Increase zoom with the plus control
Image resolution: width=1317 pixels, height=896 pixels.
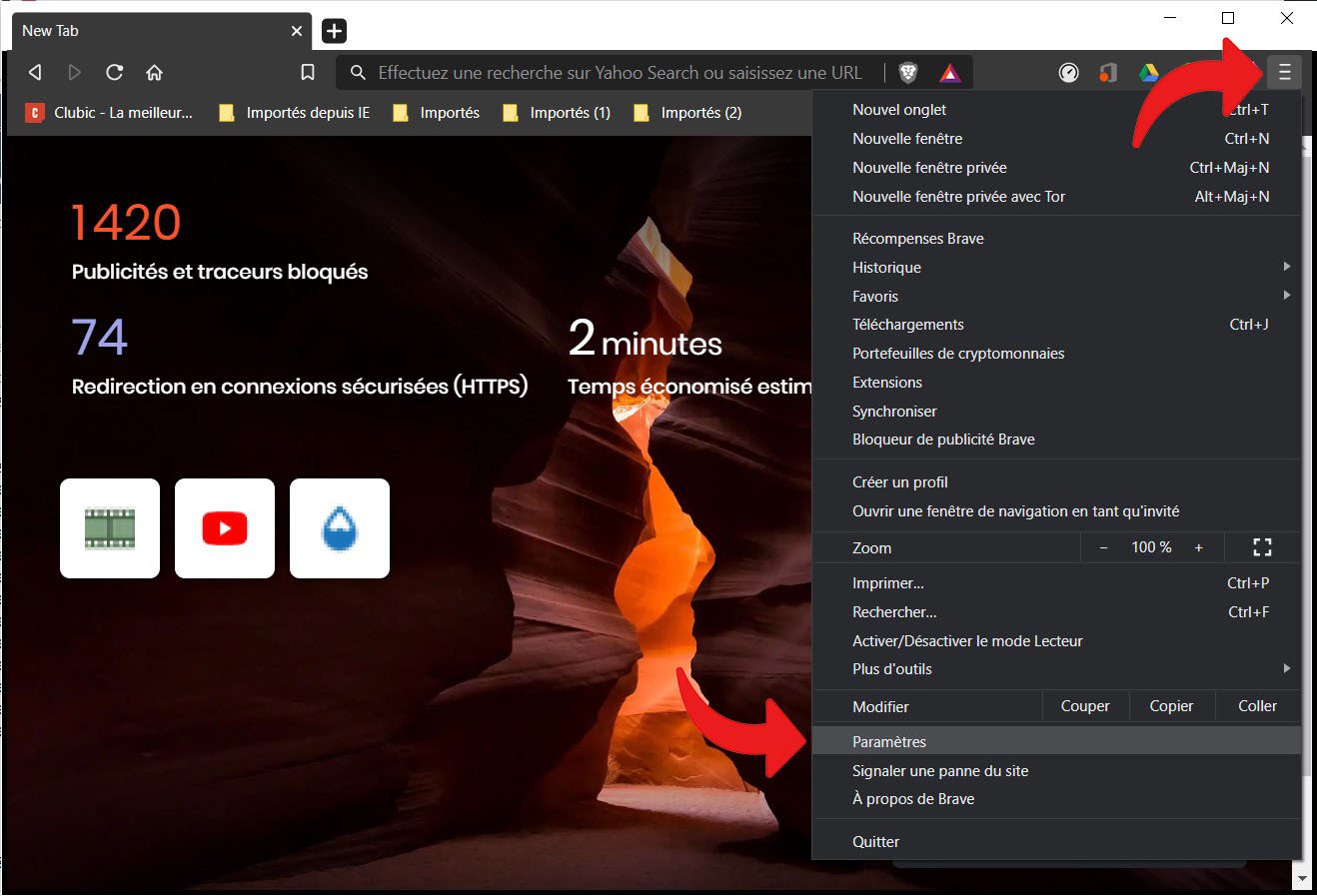click(1198, 547)
